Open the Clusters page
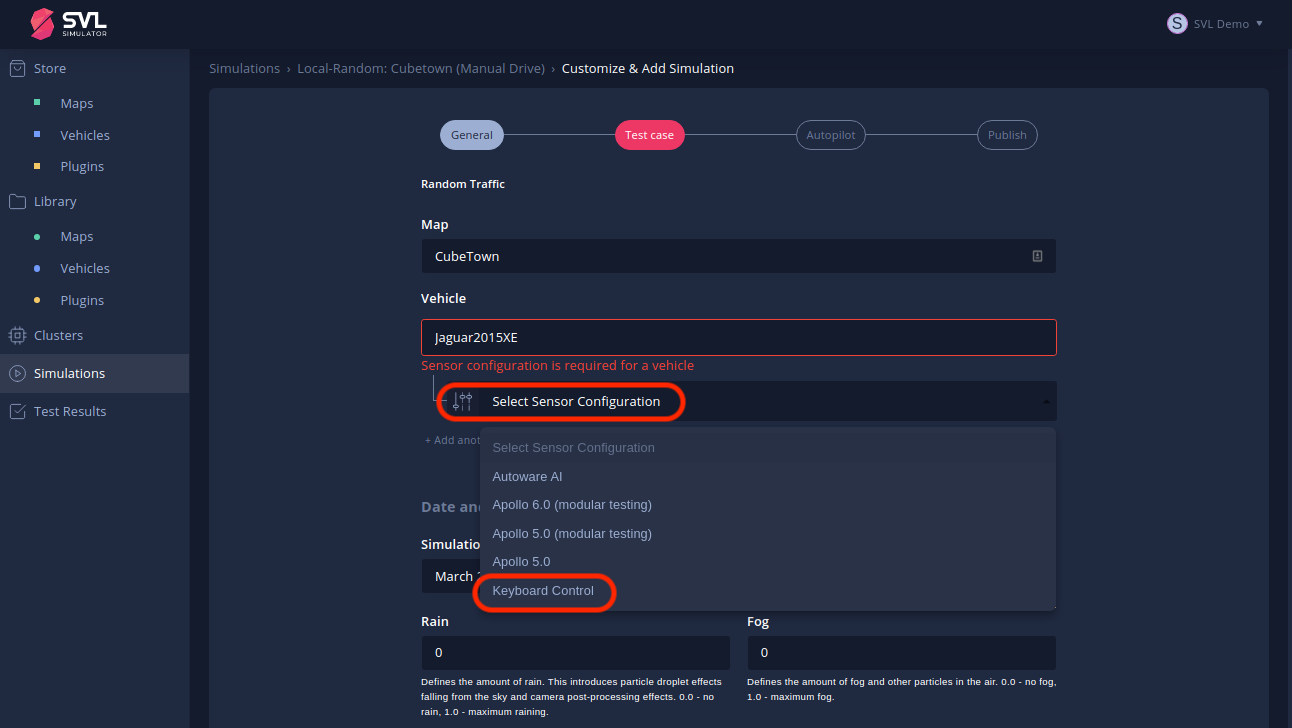Screen dimensions: 1292x728 pyautogui.click(x=58, y=336)
